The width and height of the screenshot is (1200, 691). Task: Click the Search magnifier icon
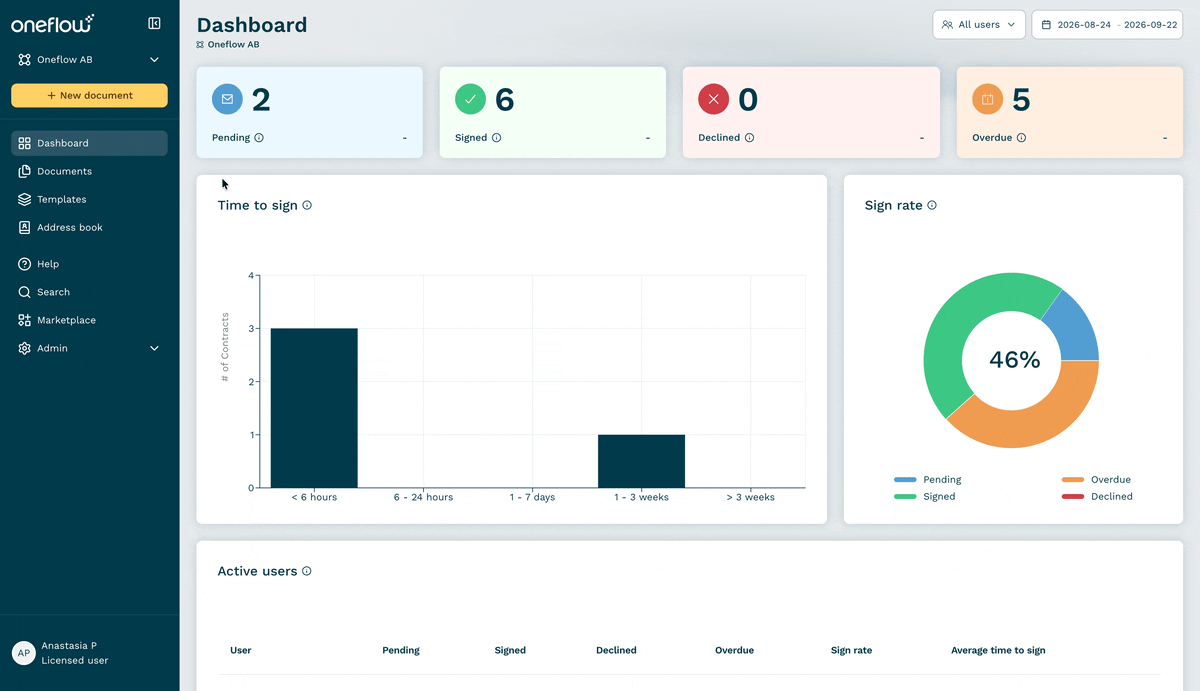coord(25,292)
